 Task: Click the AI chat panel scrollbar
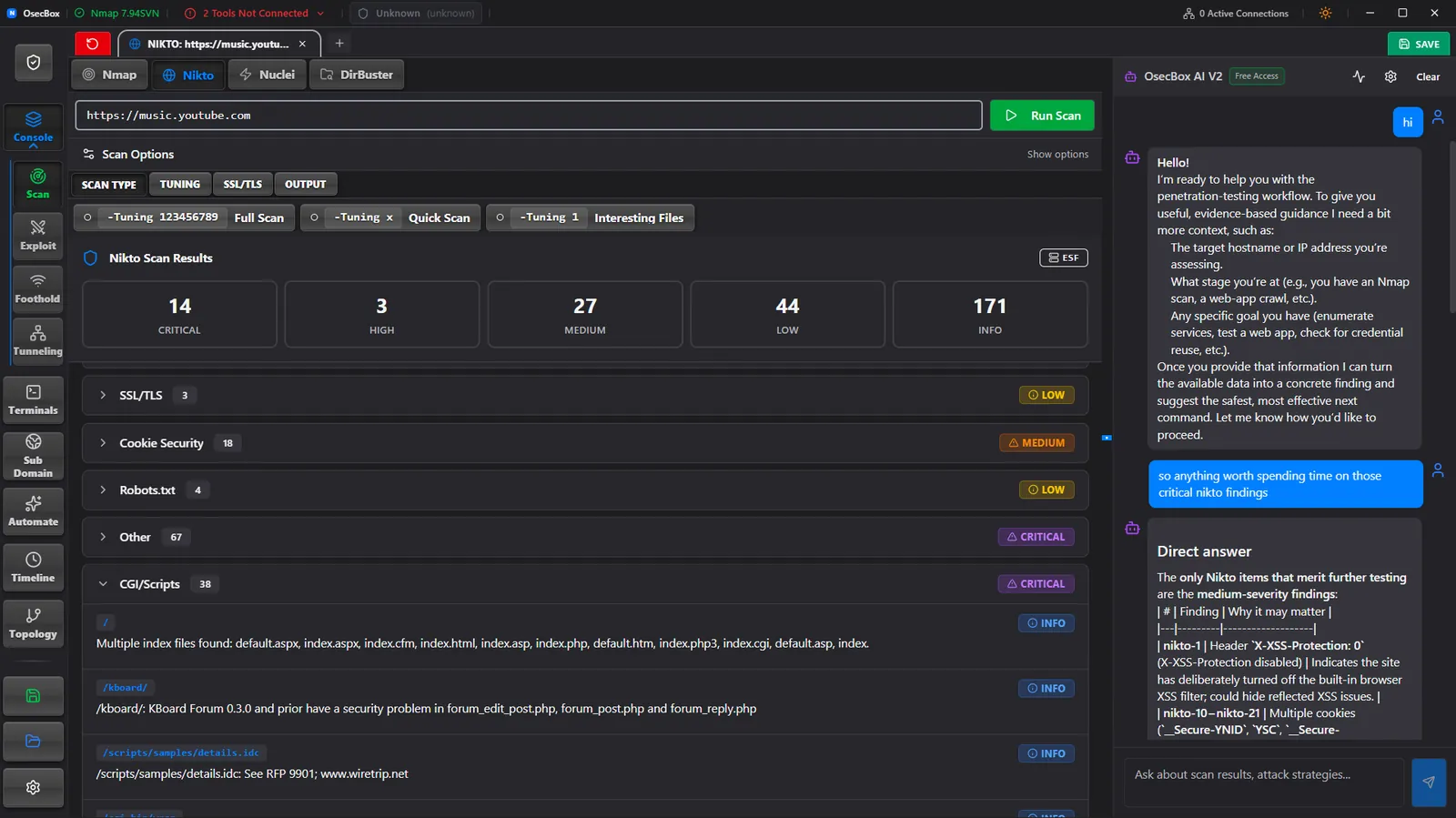coord(1452,227)
